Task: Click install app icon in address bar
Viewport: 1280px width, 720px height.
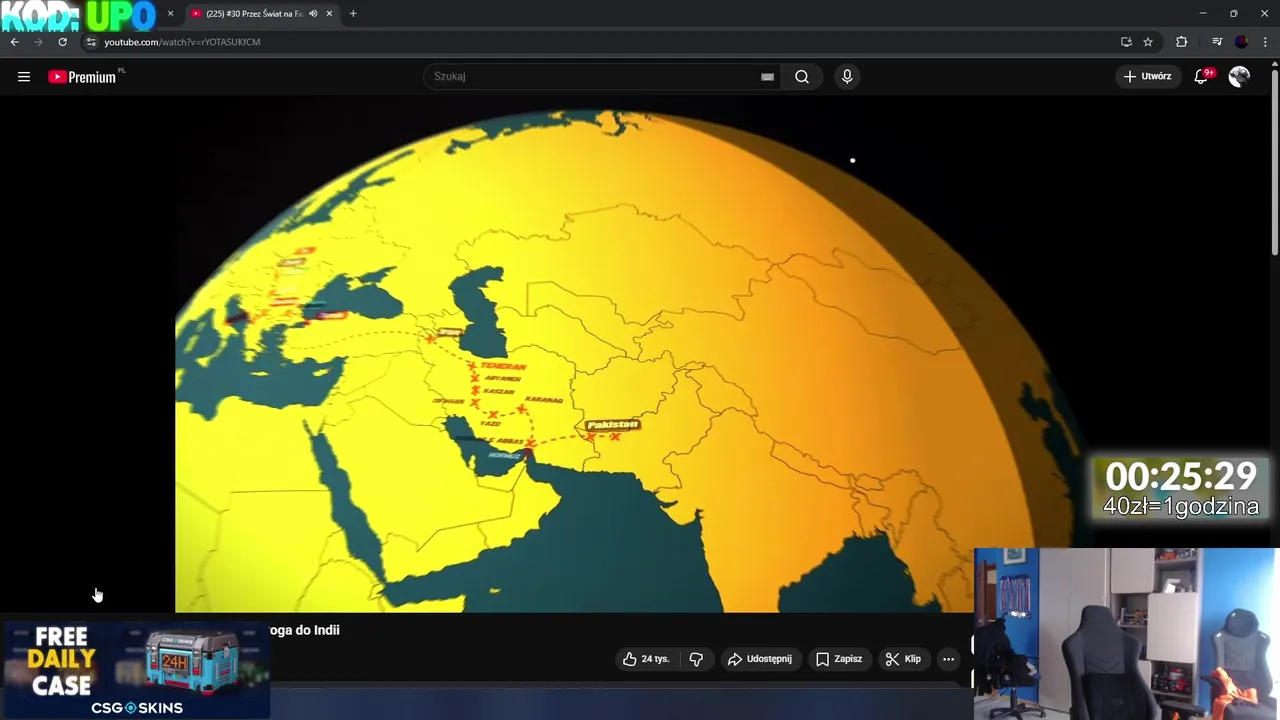Action: pyautogui.click(x=1126, y=42)
